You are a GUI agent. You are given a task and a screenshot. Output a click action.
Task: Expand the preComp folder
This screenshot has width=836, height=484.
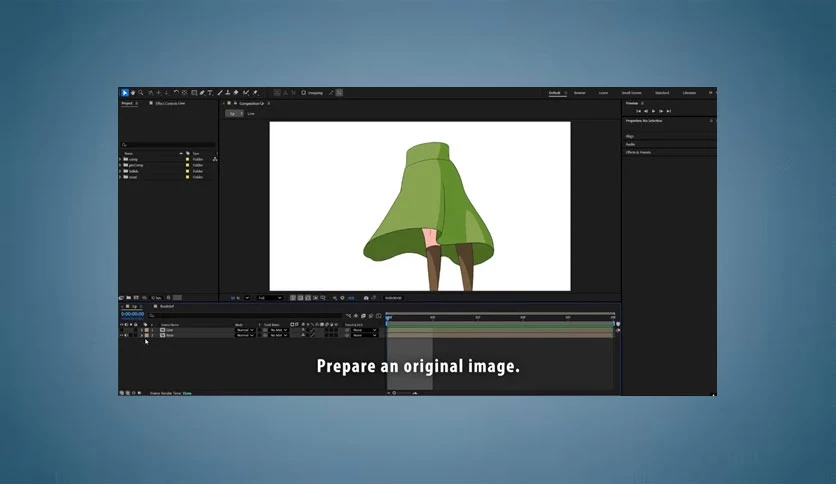tap(120, 165)
